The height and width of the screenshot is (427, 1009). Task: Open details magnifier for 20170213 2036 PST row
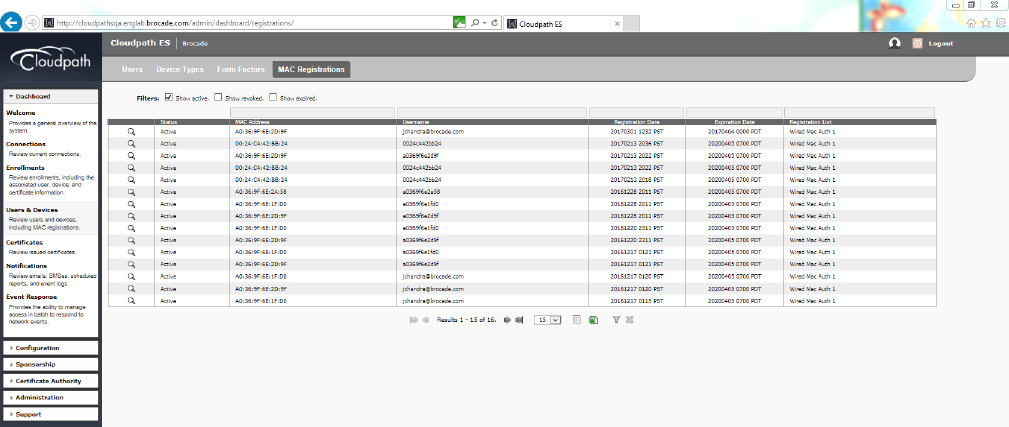(x=131, y=143)
